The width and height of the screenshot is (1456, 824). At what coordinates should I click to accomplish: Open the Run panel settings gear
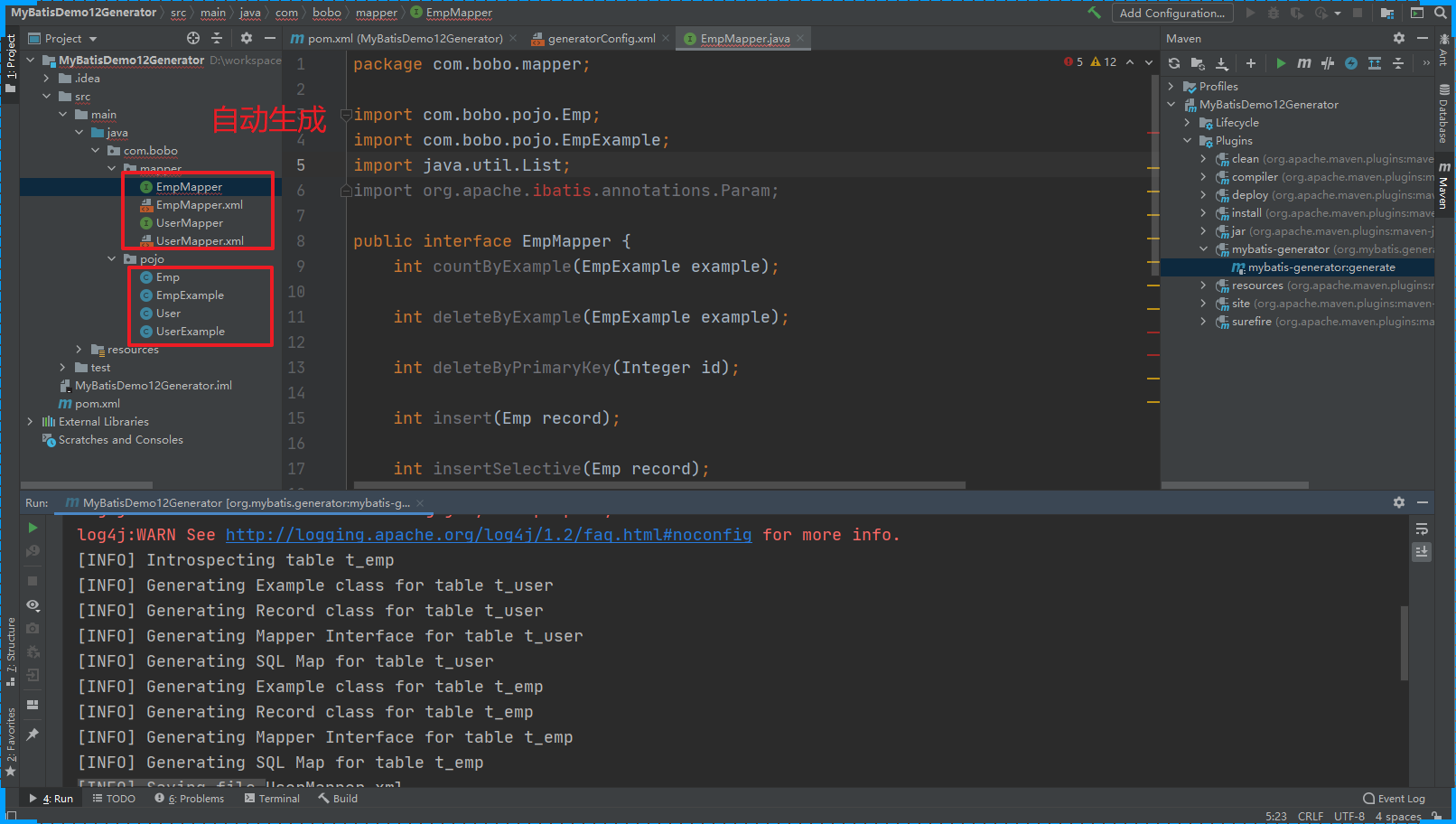pyautogui.click(x=1399, y=502)
